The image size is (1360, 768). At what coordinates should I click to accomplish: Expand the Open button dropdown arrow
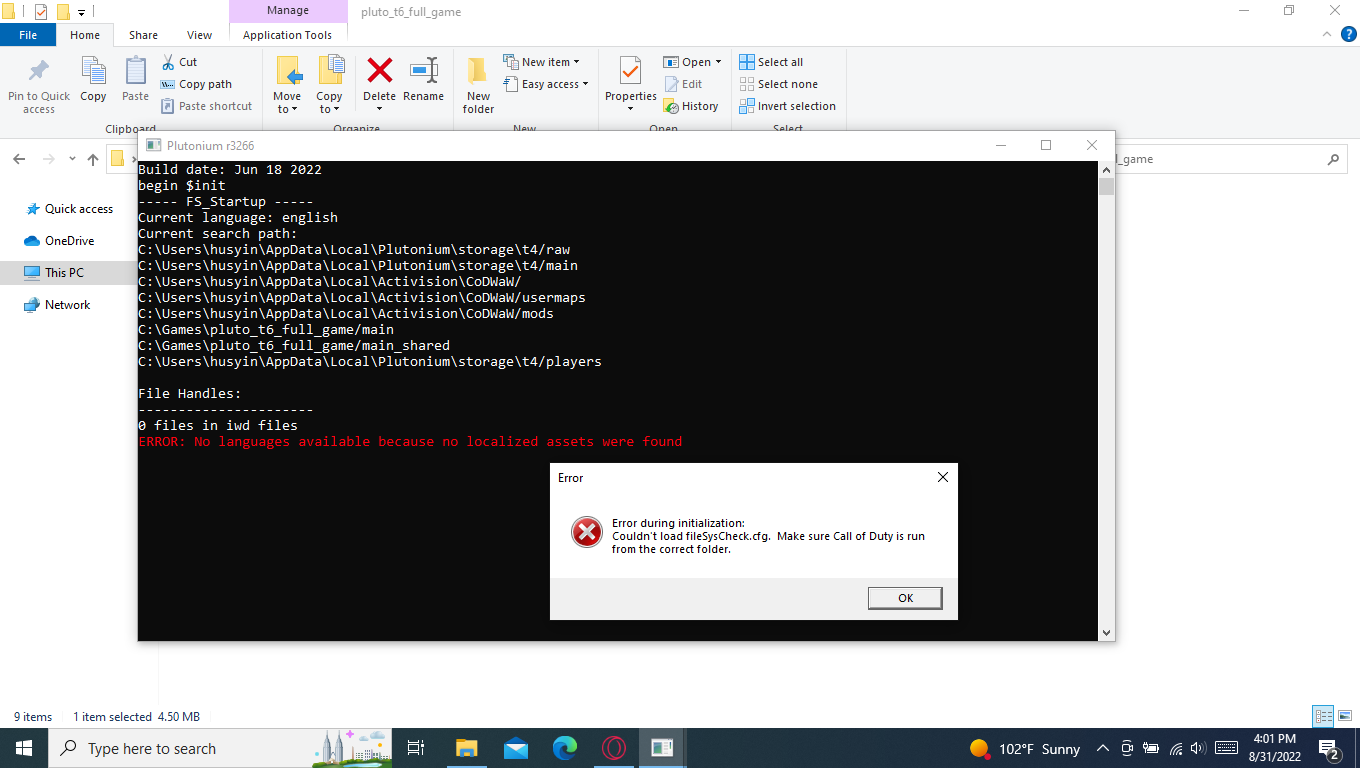pos(718,62)
